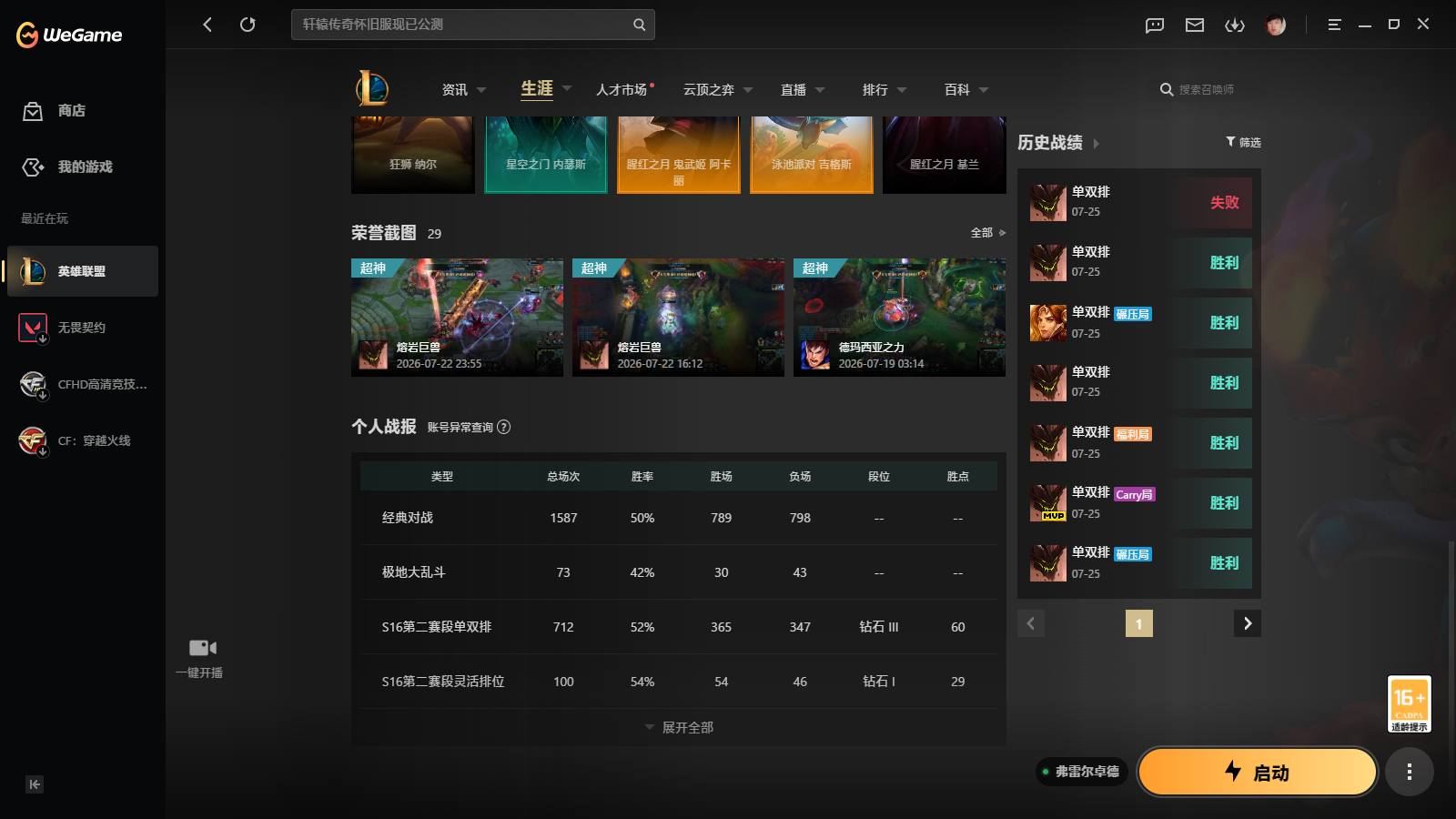Click the WeGame logo
Viewport: 1456px width, 819px height.
68,35
